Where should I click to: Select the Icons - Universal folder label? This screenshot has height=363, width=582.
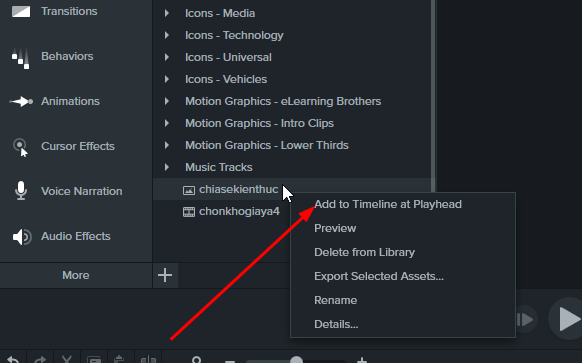[x=228, y=57]
